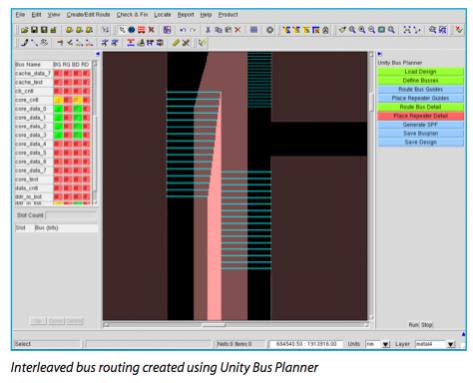Toggle the BG cell for core_data_0 bus
The width and height of the screenshot is (473, 383).
pos(58,109)
